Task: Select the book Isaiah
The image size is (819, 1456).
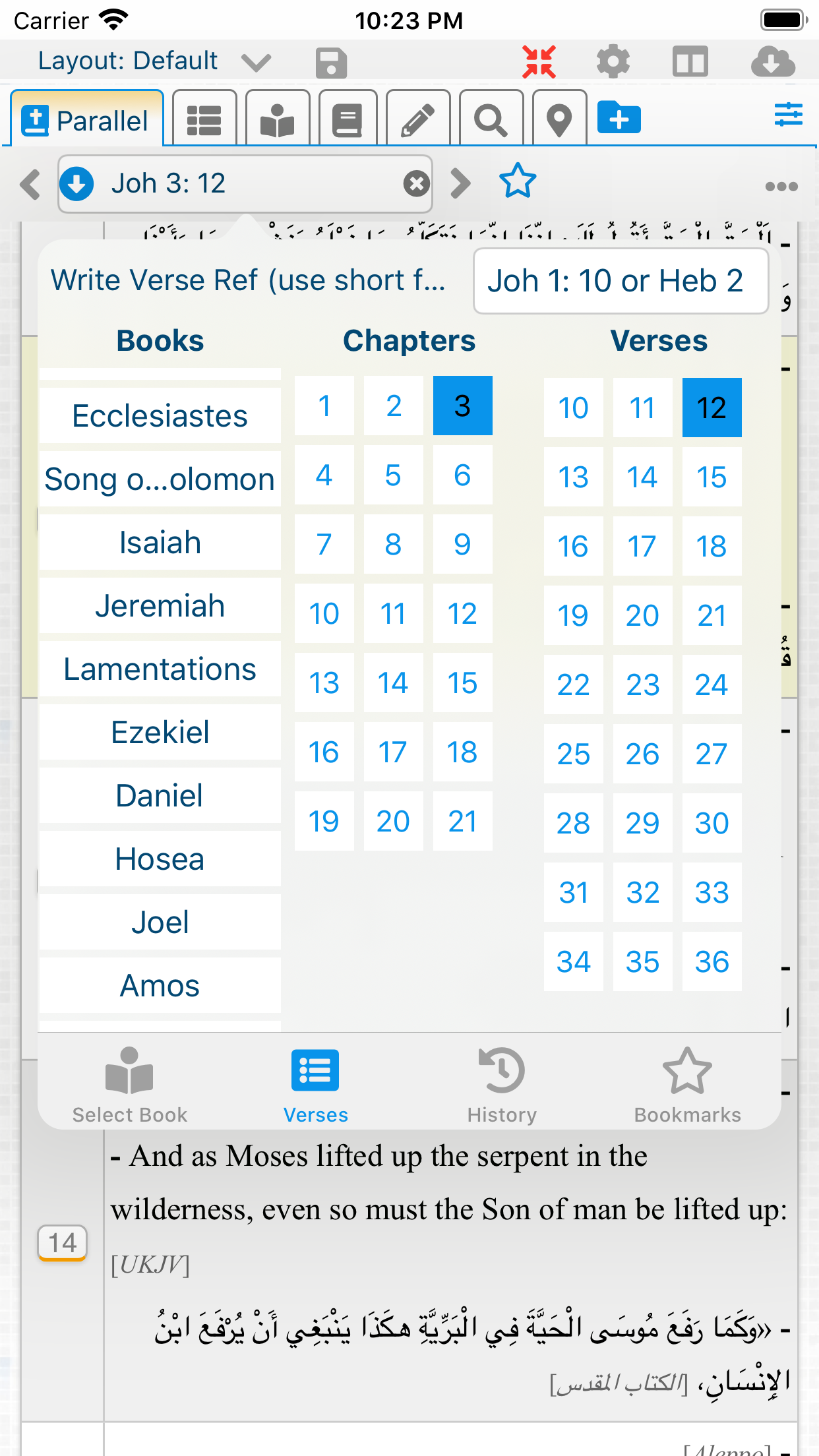Action: 160,543
